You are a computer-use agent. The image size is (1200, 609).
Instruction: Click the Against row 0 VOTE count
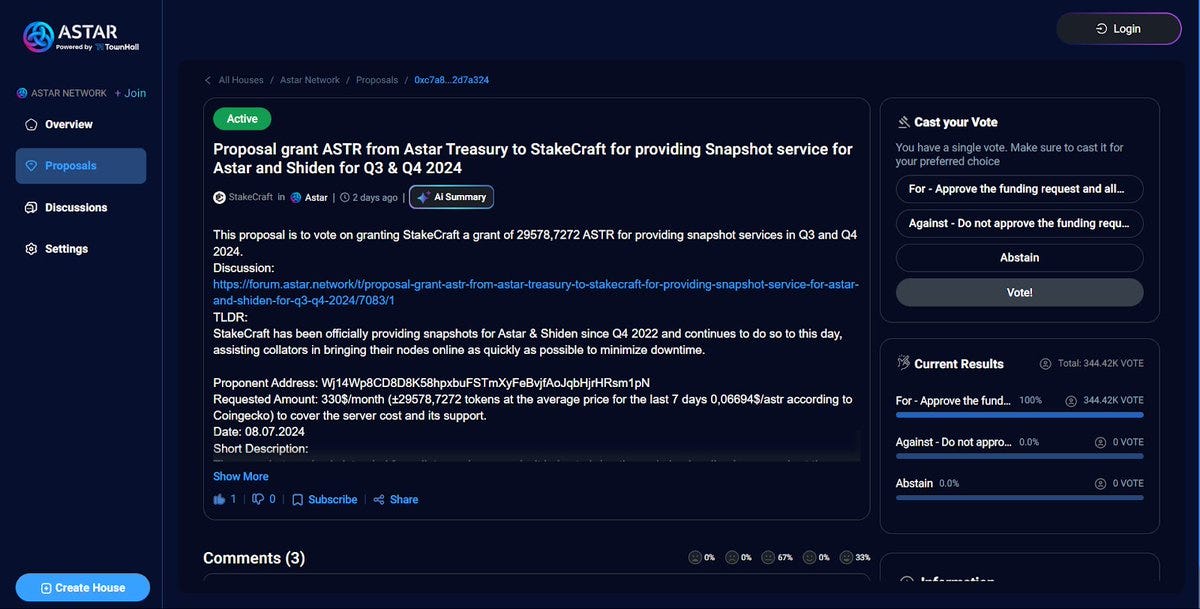[1128, 442]
